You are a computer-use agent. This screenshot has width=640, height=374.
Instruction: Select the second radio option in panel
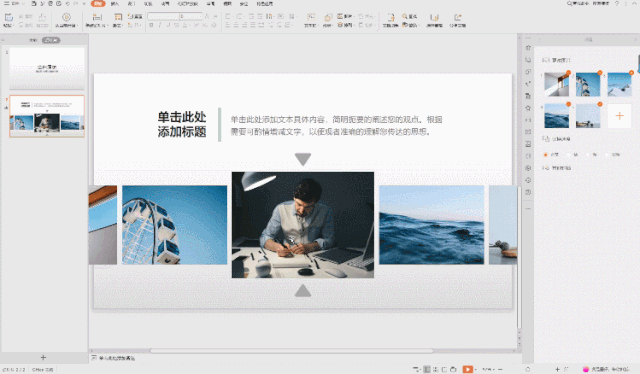(x=569, y=155)
